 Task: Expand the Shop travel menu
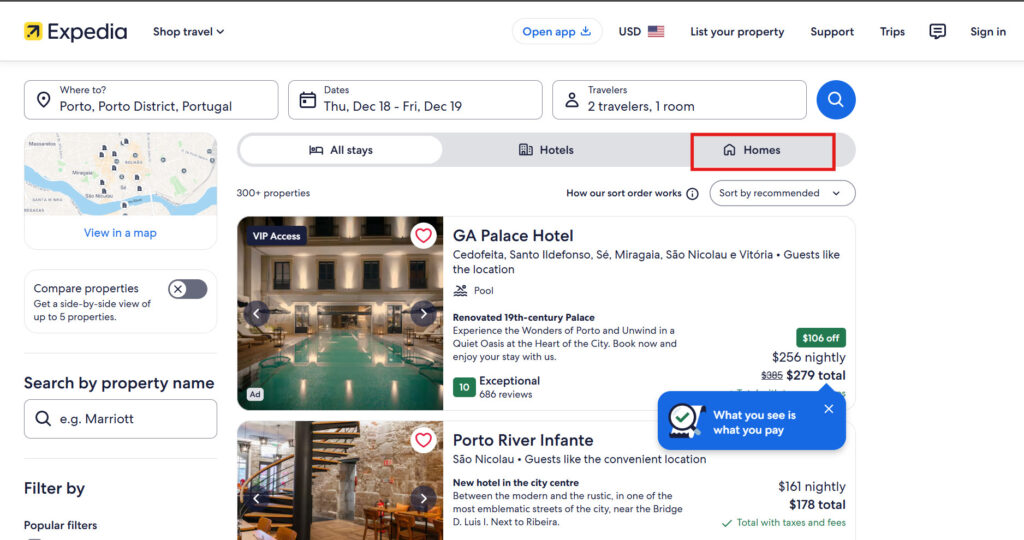coord(189,31)
